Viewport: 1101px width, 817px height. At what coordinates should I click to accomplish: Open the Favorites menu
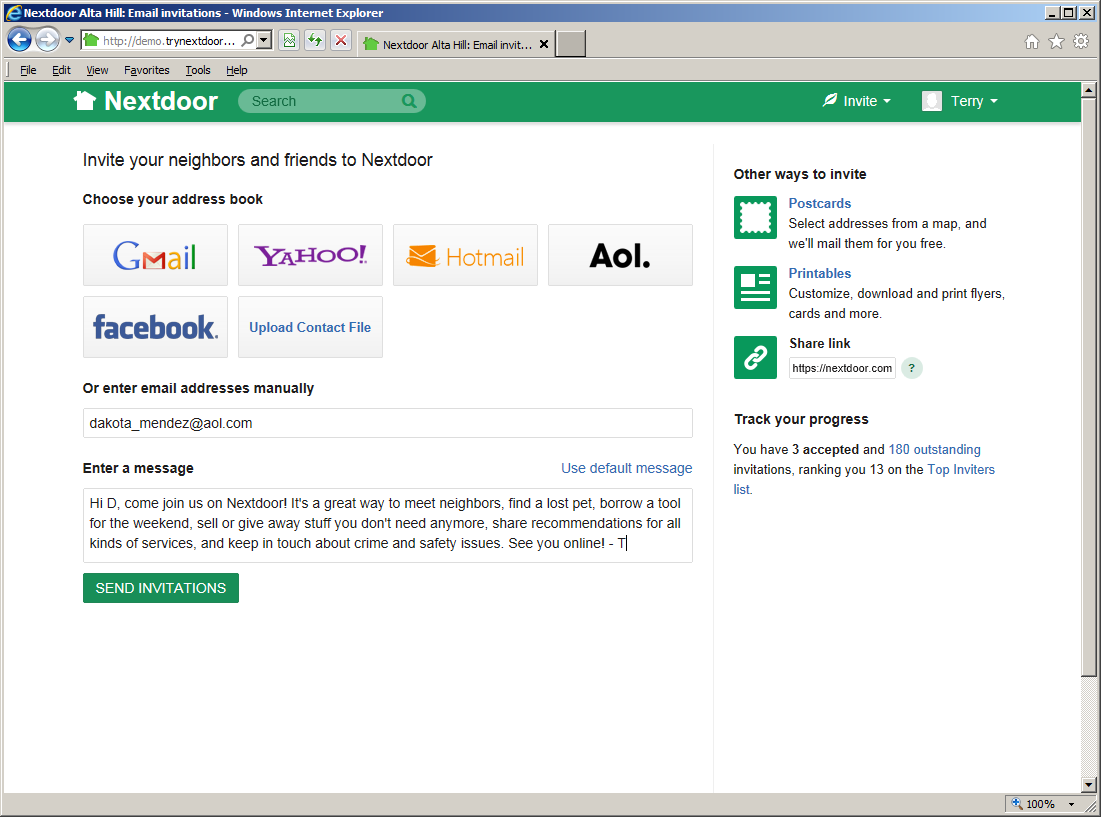click(146, 70)
